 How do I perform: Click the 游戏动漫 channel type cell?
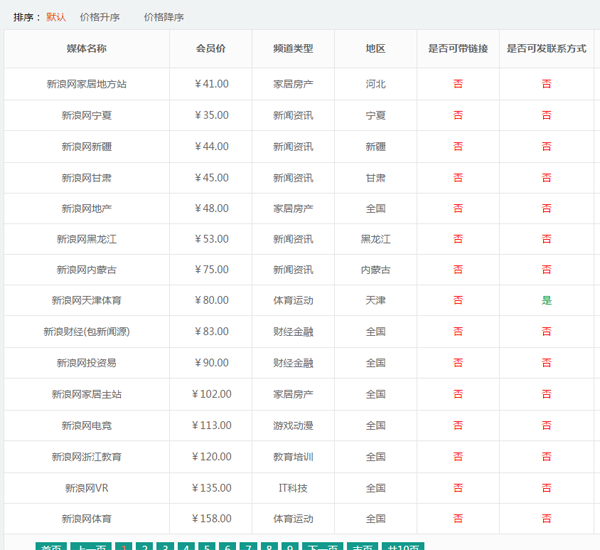(x=292, y=426)
